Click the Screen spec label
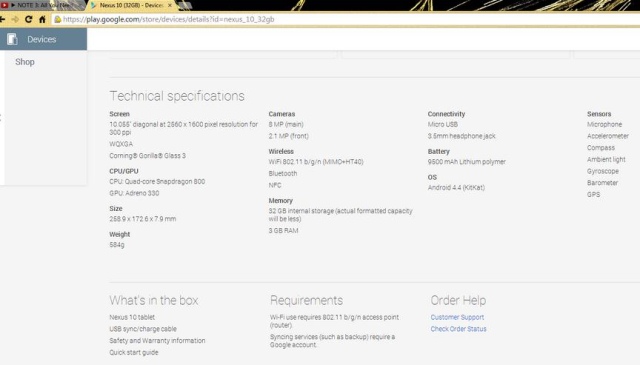Viewport: 640px width, 365px height. (x=120, y=114)
